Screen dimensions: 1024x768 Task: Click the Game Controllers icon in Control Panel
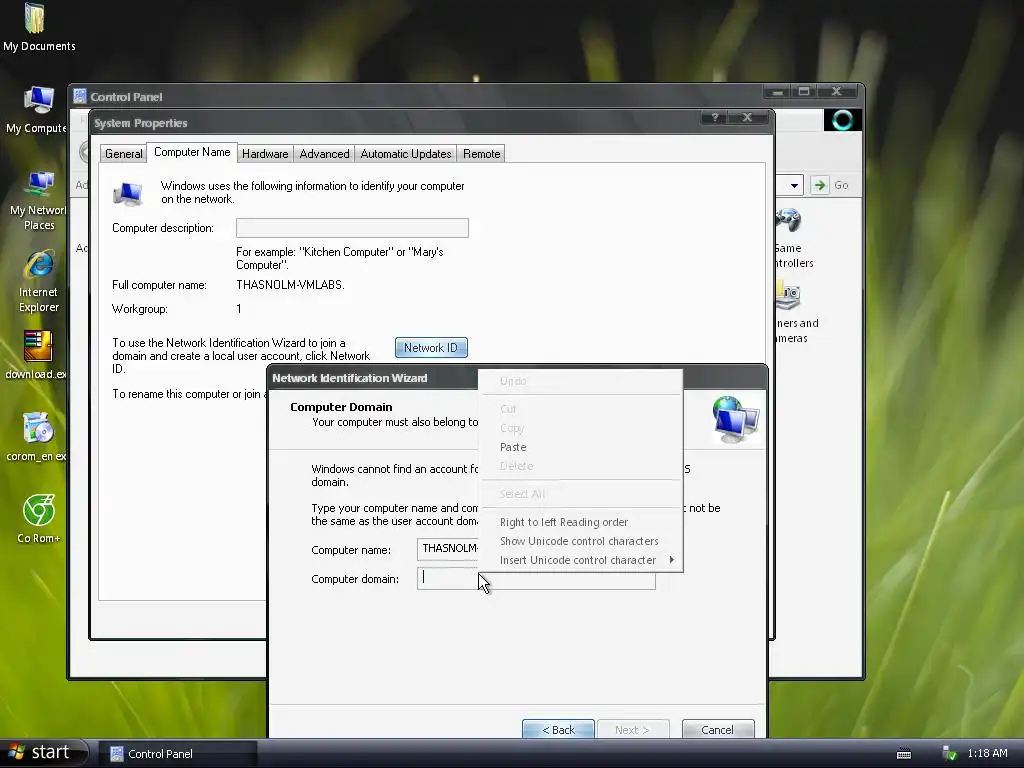click(x=788, y=222)
